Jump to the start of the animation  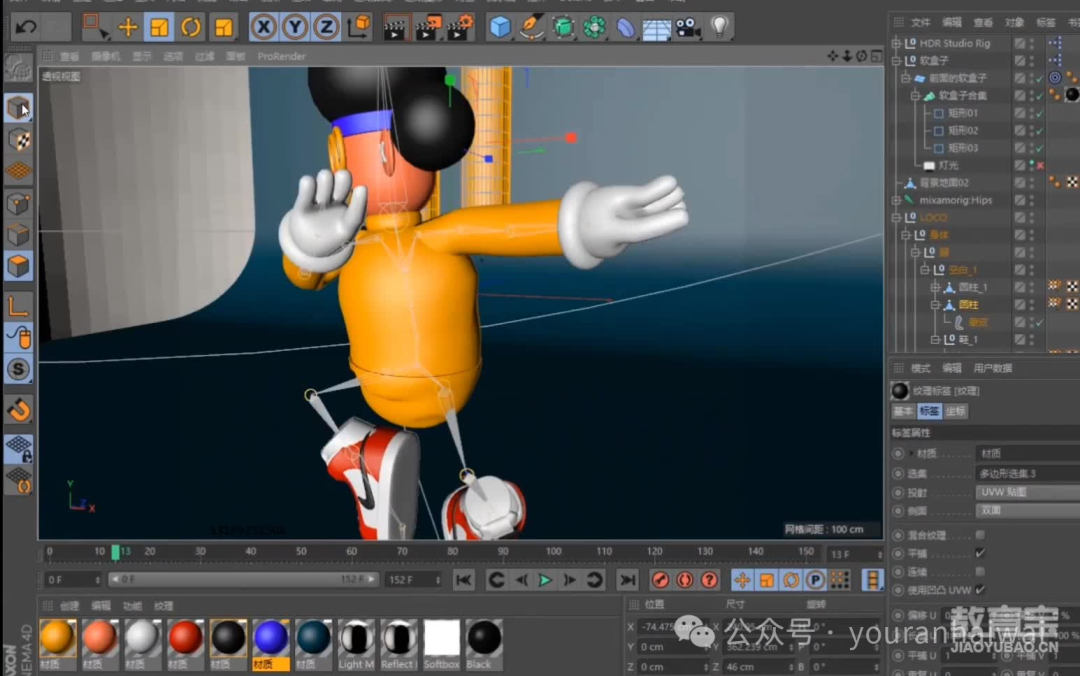464,580
